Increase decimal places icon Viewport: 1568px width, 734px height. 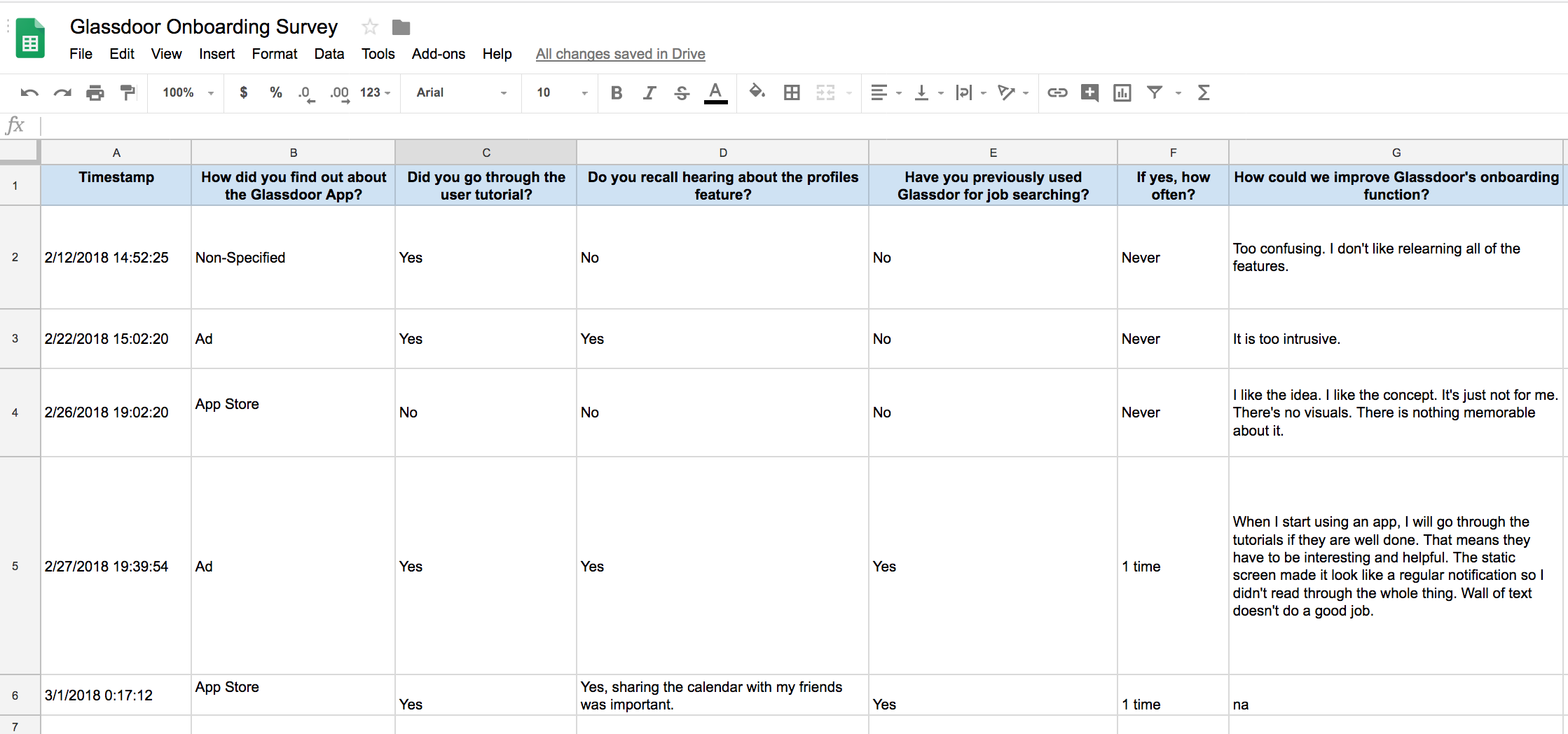click(340, 93)
